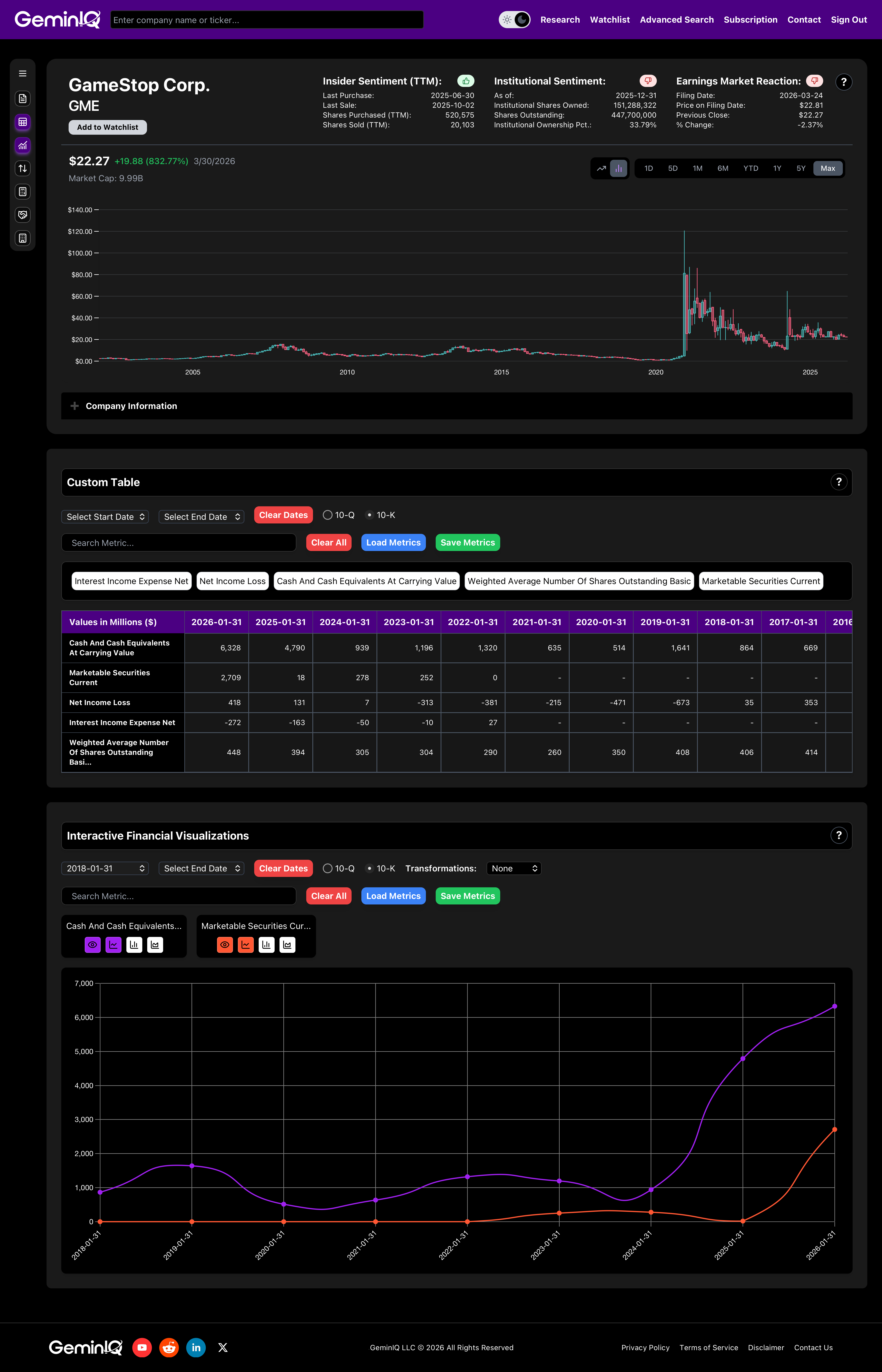This screenshot has width=882, height=1372.
Task: Click the Add to Watchlist button
Action: click(108, 127)
